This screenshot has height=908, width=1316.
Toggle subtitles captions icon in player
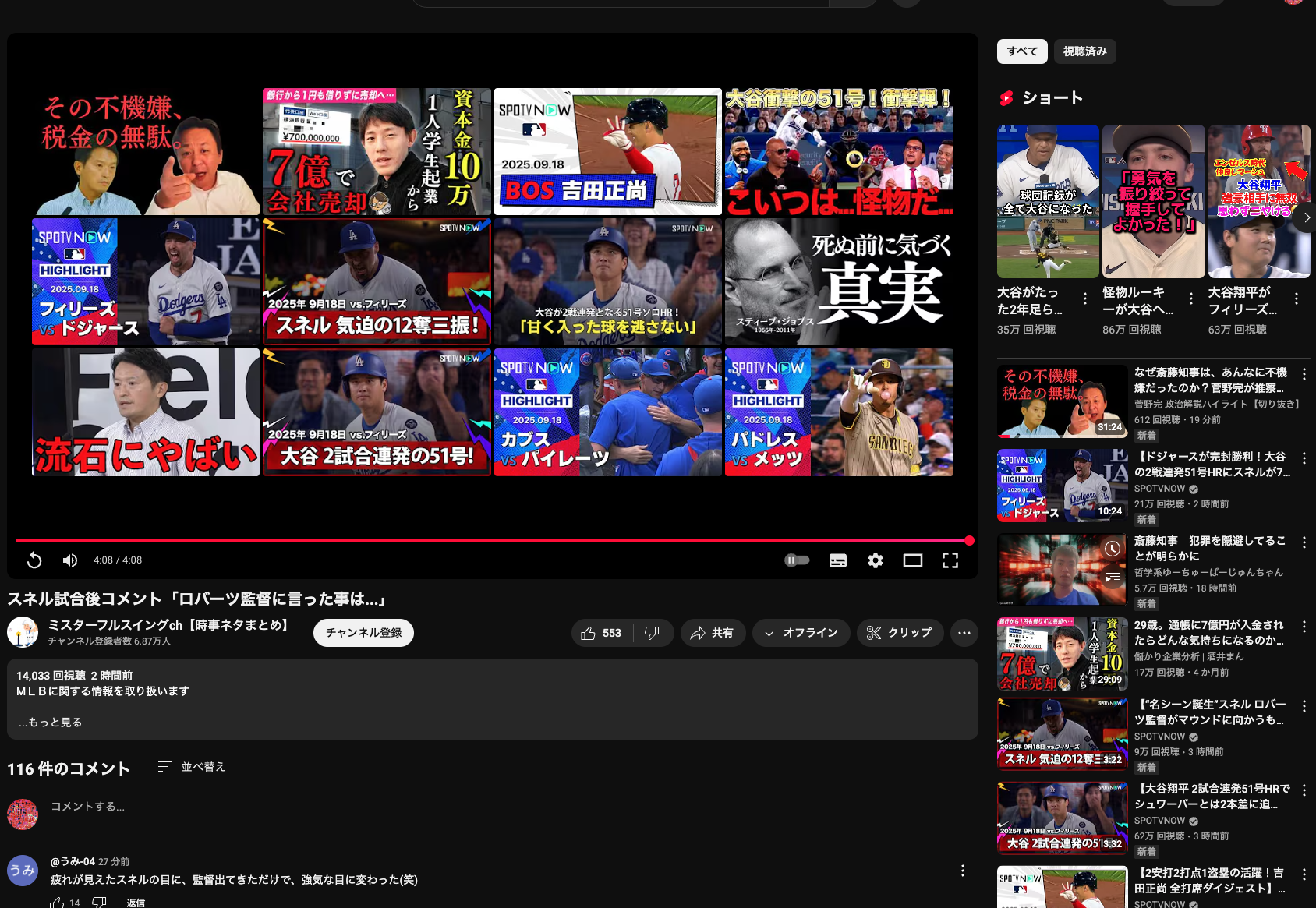[838, 560]
